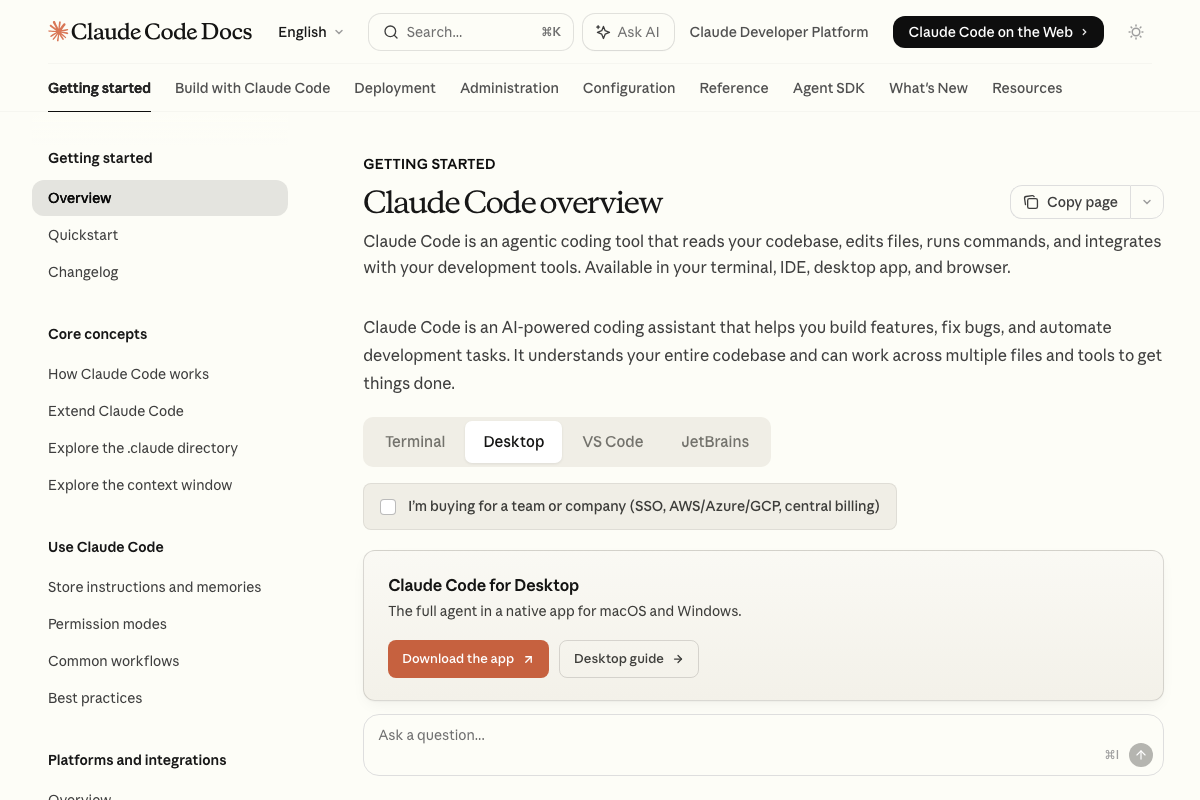The height and width of the screenshot is (800, 1200).
Task: Enable the buying for a team or company checkbox
Action: (388, 506)
